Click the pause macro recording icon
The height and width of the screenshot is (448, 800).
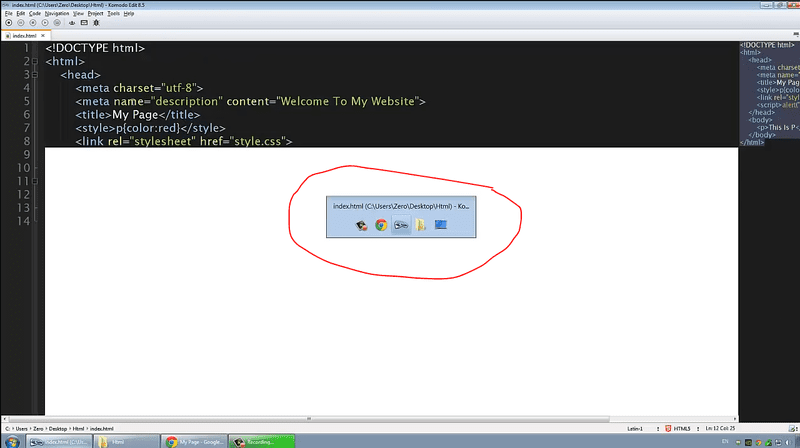coord(21,22)
